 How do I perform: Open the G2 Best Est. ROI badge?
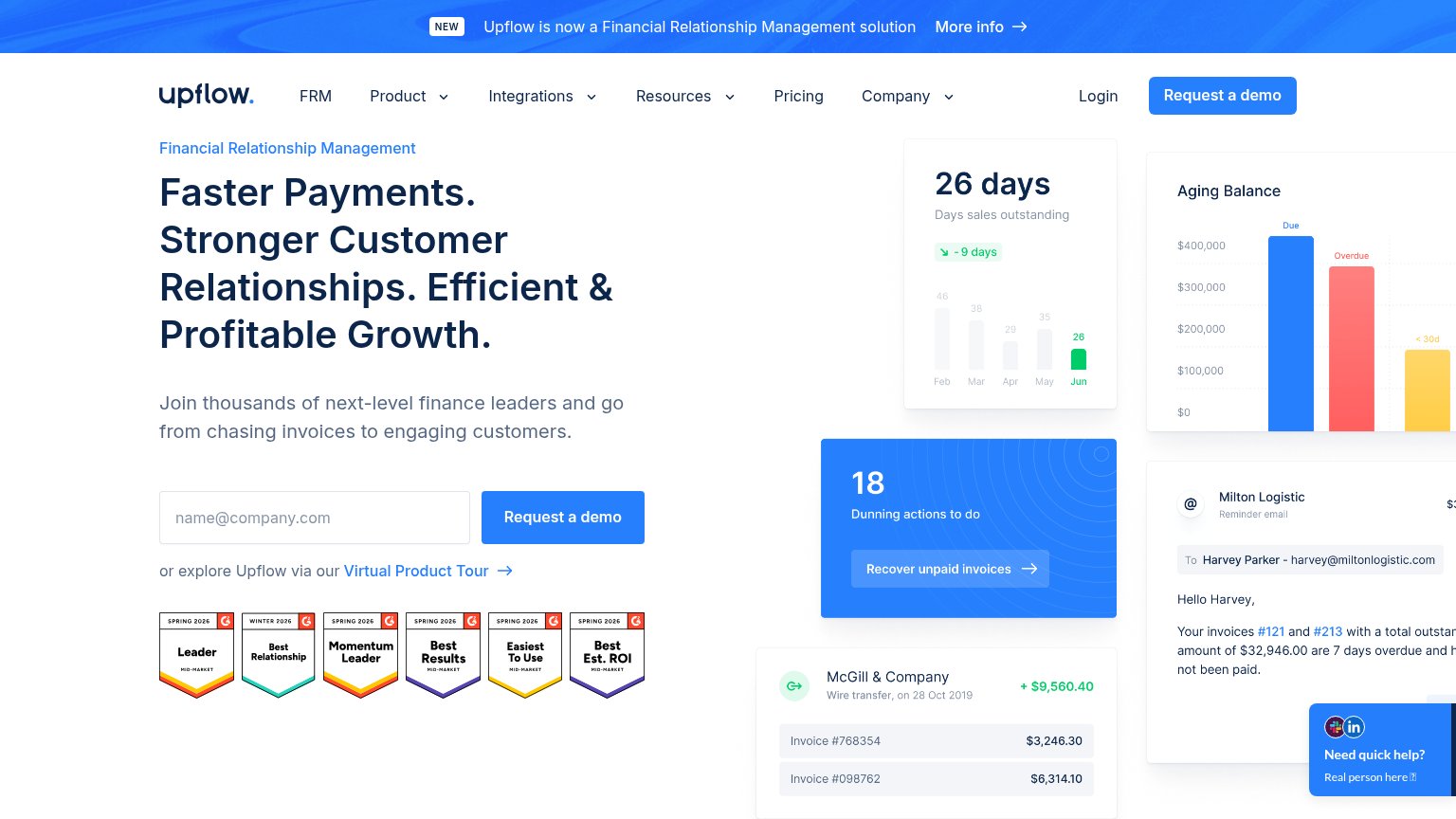pos(608,655)
